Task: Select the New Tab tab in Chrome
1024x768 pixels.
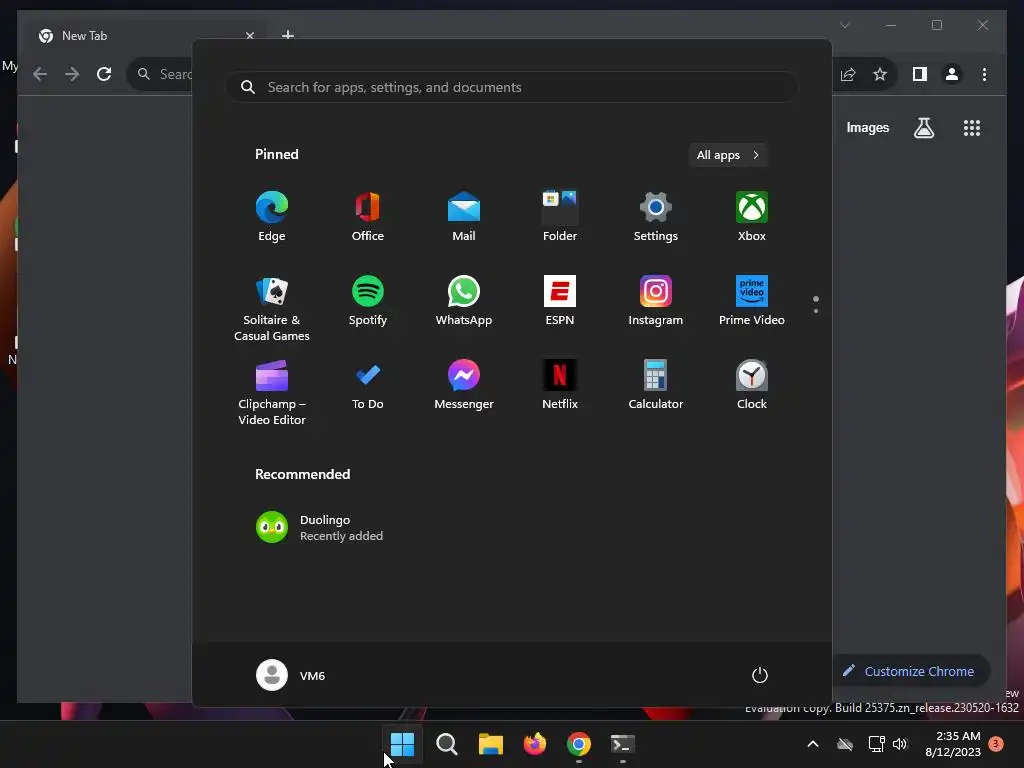Action: (x=146, y=35)
